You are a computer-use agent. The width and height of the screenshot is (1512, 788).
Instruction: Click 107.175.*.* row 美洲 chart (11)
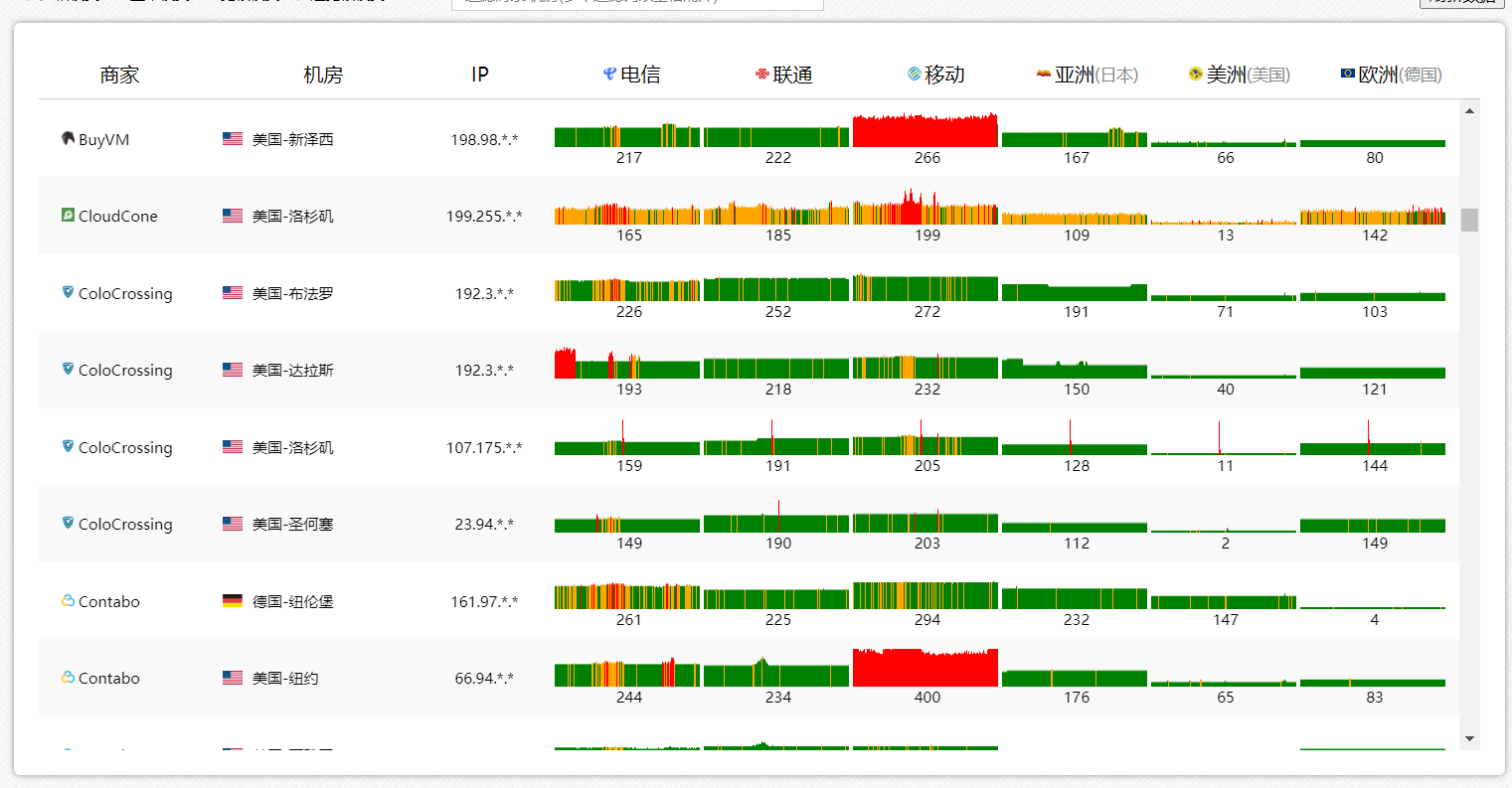(1224, 438)
